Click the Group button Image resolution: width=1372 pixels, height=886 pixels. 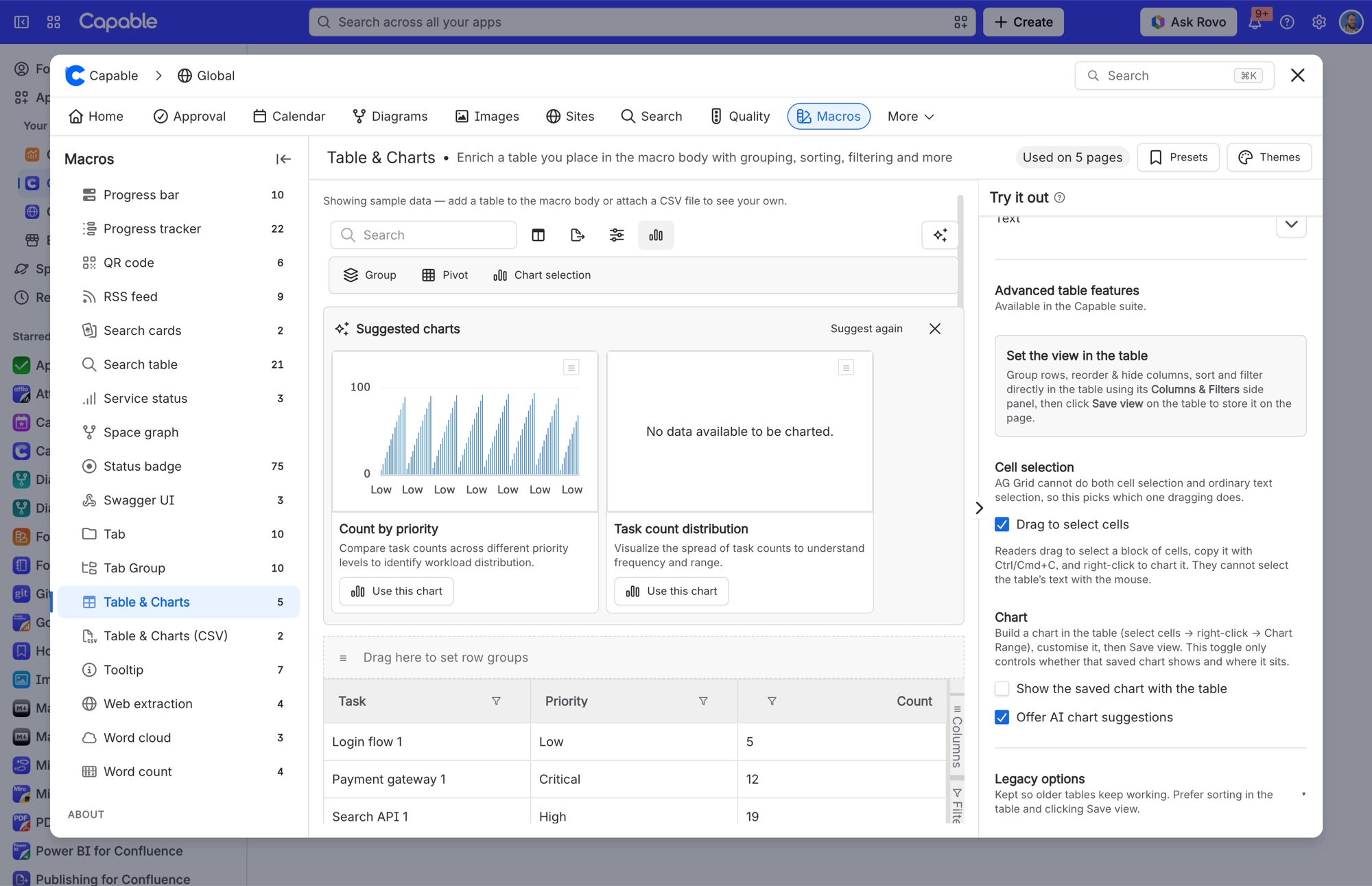point(370,275)
